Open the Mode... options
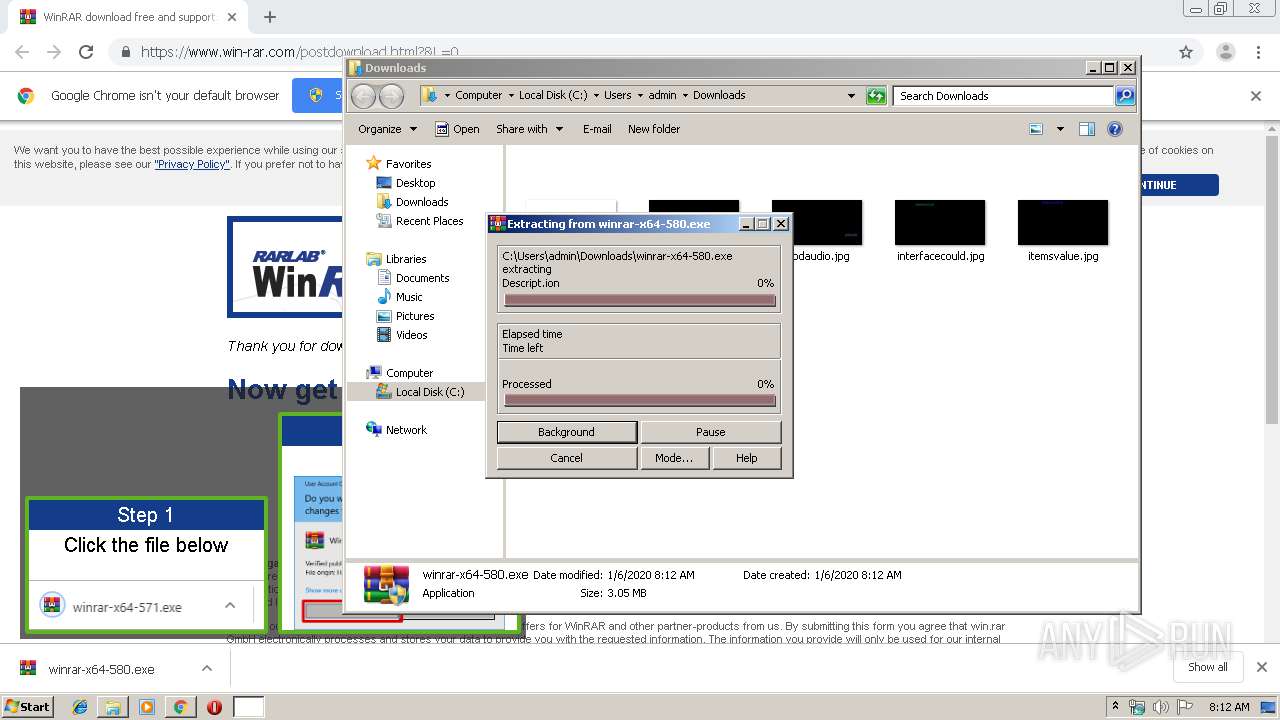Viewport: 1280px width, 720px height. pyautogui.click(x=674, y=458)
